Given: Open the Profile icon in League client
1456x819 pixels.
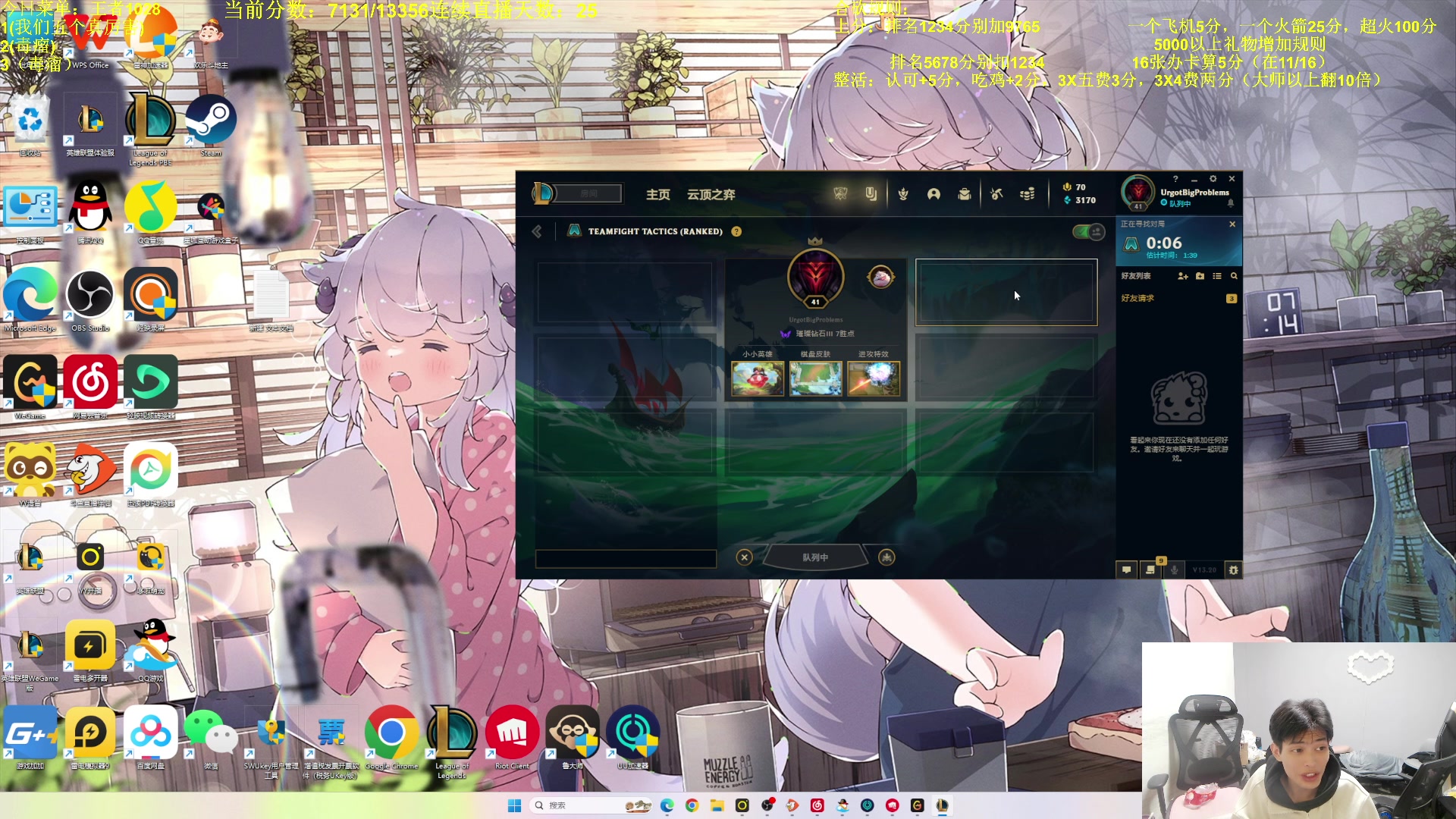Looking at the screenshot, I should pyautogui.click(x=934, y=194).
